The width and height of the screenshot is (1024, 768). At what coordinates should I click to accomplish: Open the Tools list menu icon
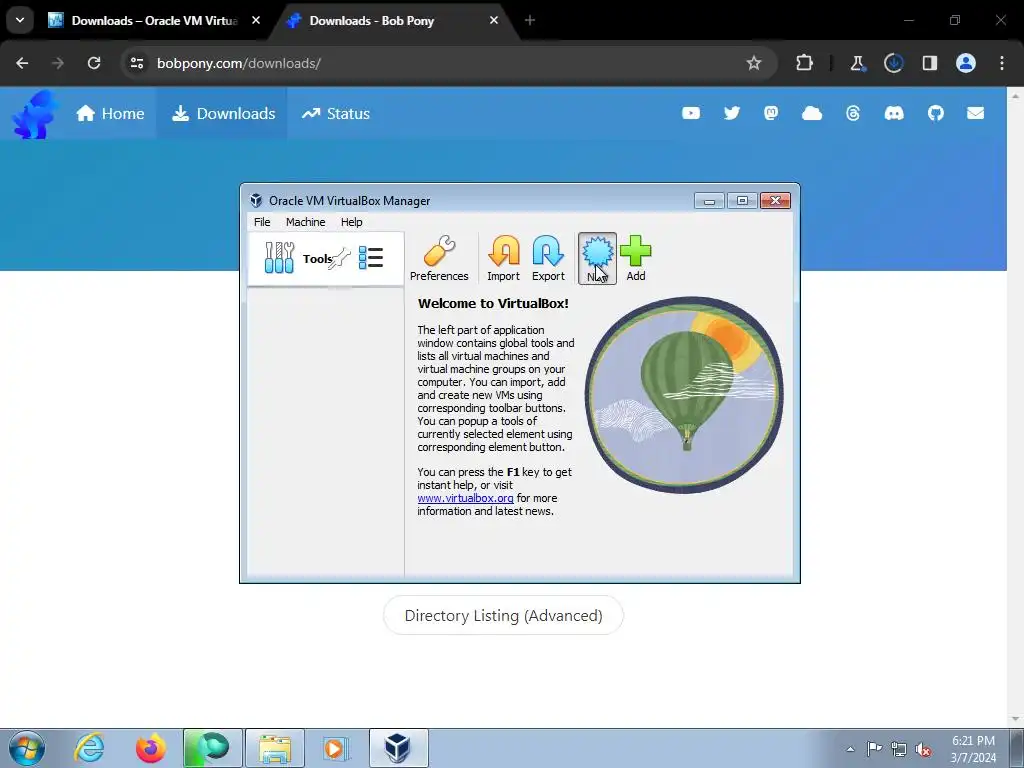[371, 257]
